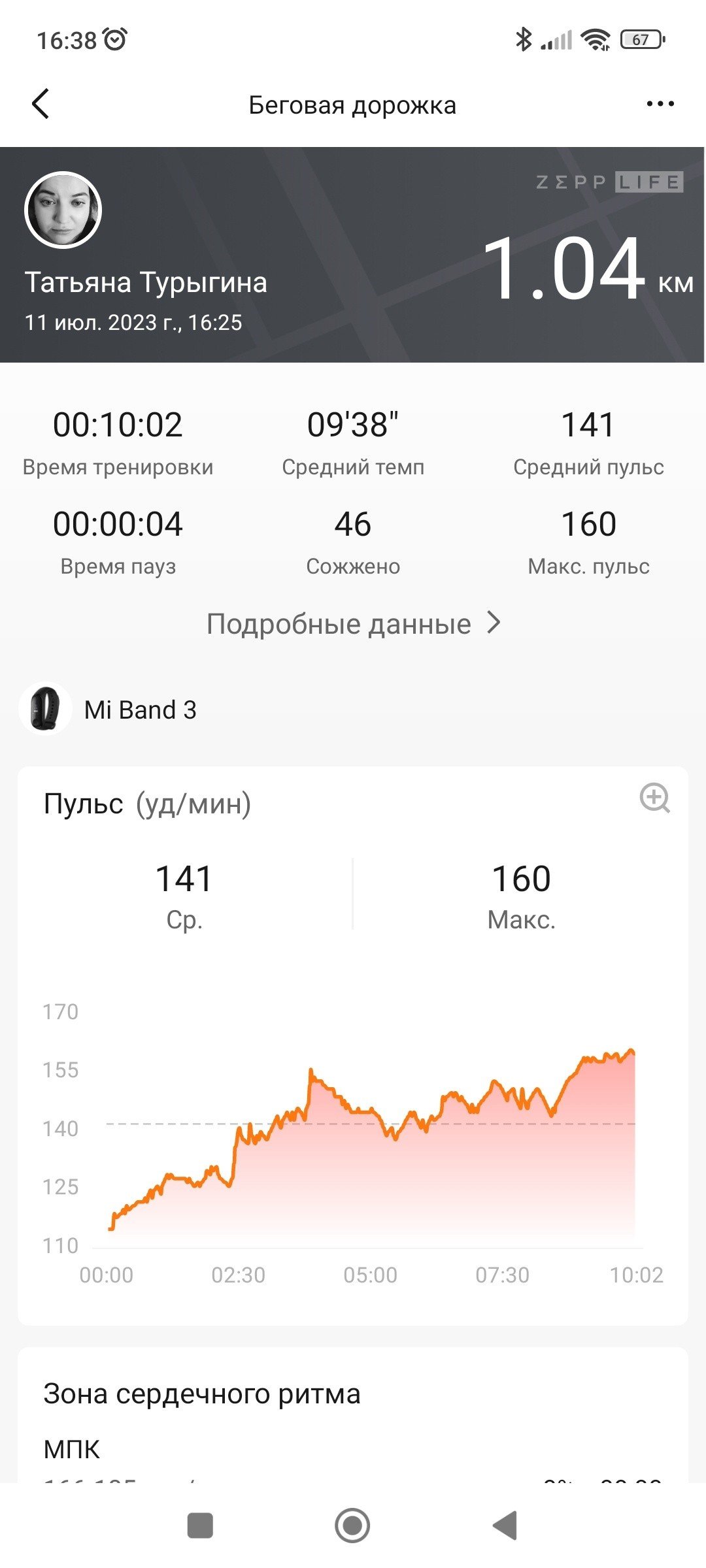Tap the Zepp Life logo
Image resolution: width=706 pixels, height=1568 pixels.
click(x=609, y=182)
